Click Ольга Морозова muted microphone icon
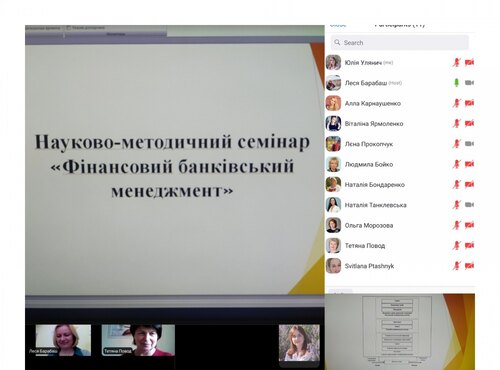500x370 pixels. coord(456,225)
